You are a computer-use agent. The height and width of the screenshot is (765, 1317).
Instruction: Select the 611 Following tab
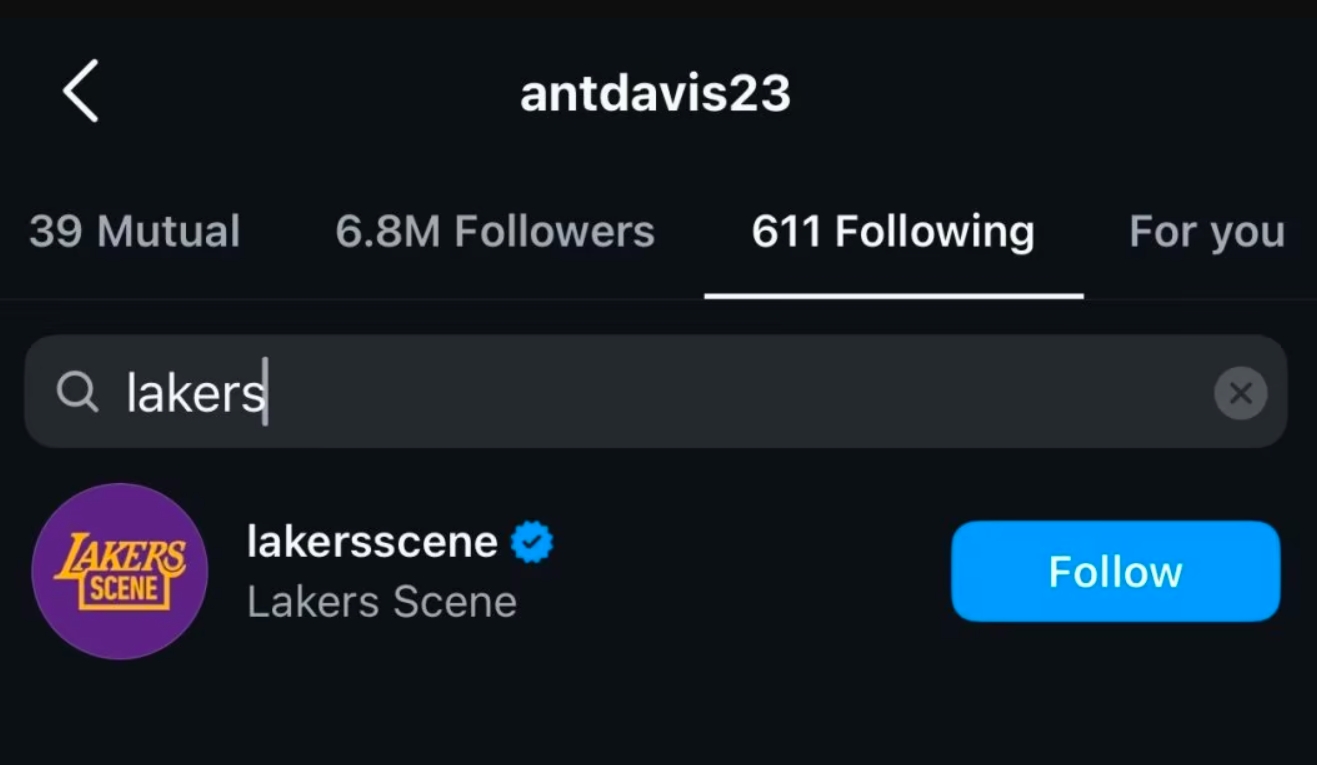[893, 232]
